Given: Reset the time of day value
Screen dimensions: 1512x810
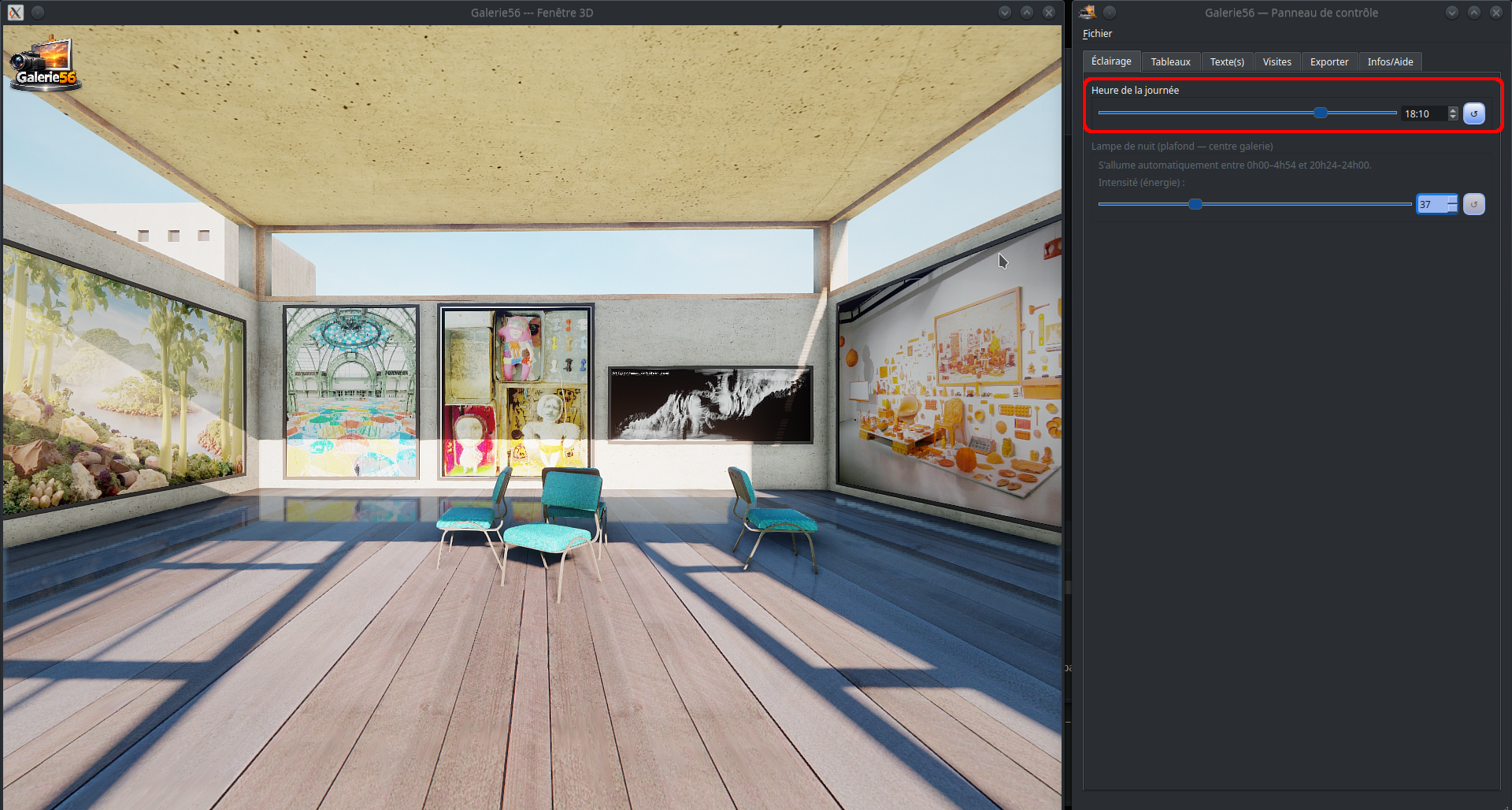Looking at the screenshot, I should tap(1473, 113).
